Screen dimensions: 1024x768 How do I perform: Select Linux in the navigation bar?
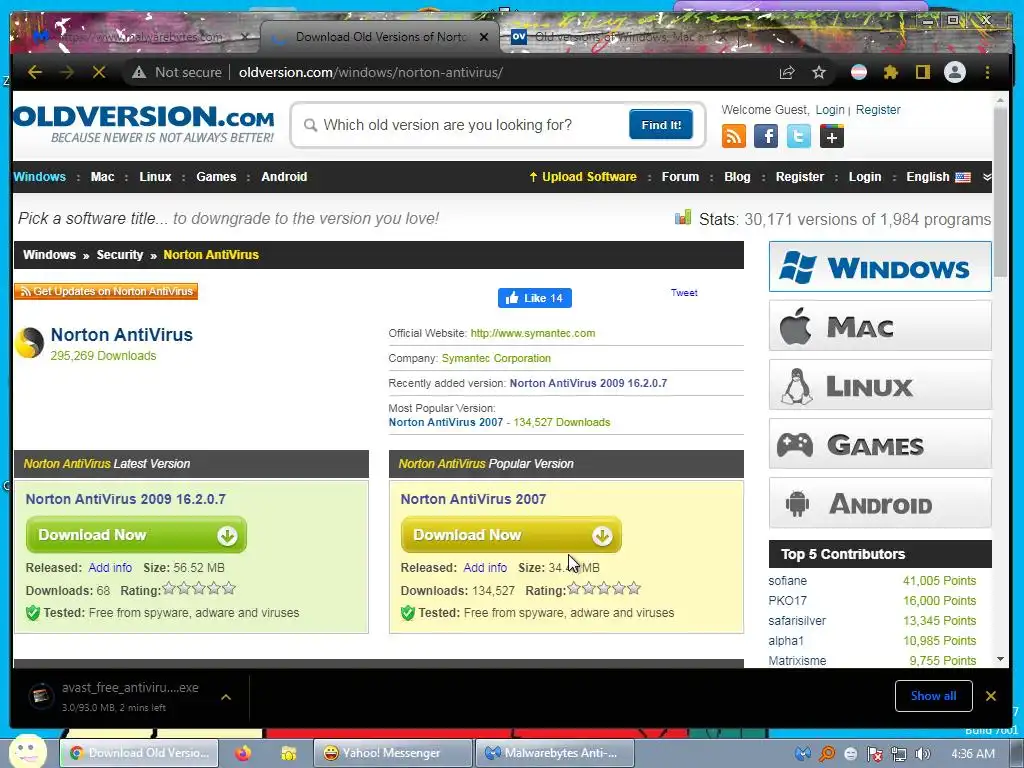click(x=155, y=177)
